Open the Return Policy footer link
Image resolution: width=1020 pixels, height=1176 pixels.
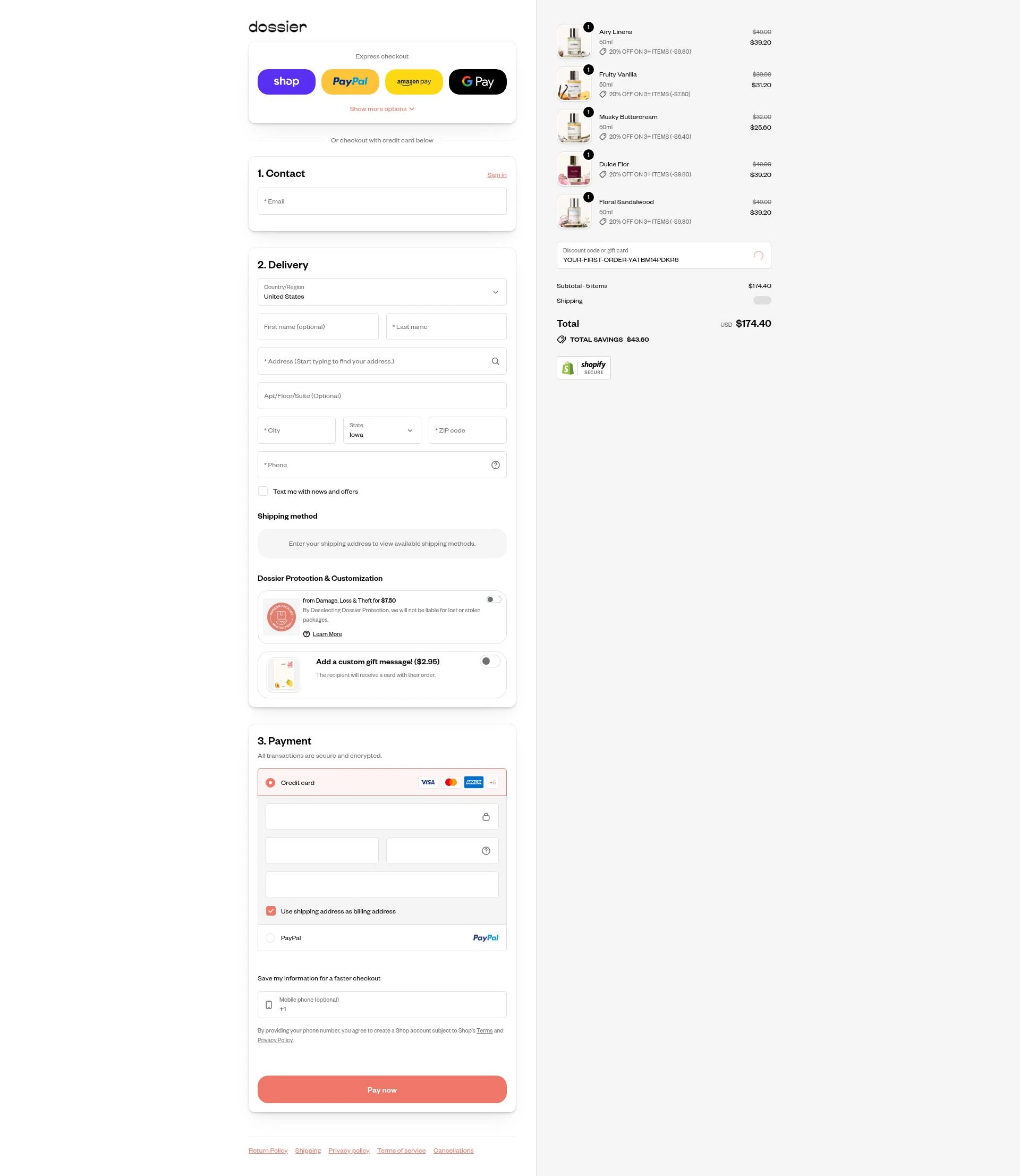tap(268, 1150)
